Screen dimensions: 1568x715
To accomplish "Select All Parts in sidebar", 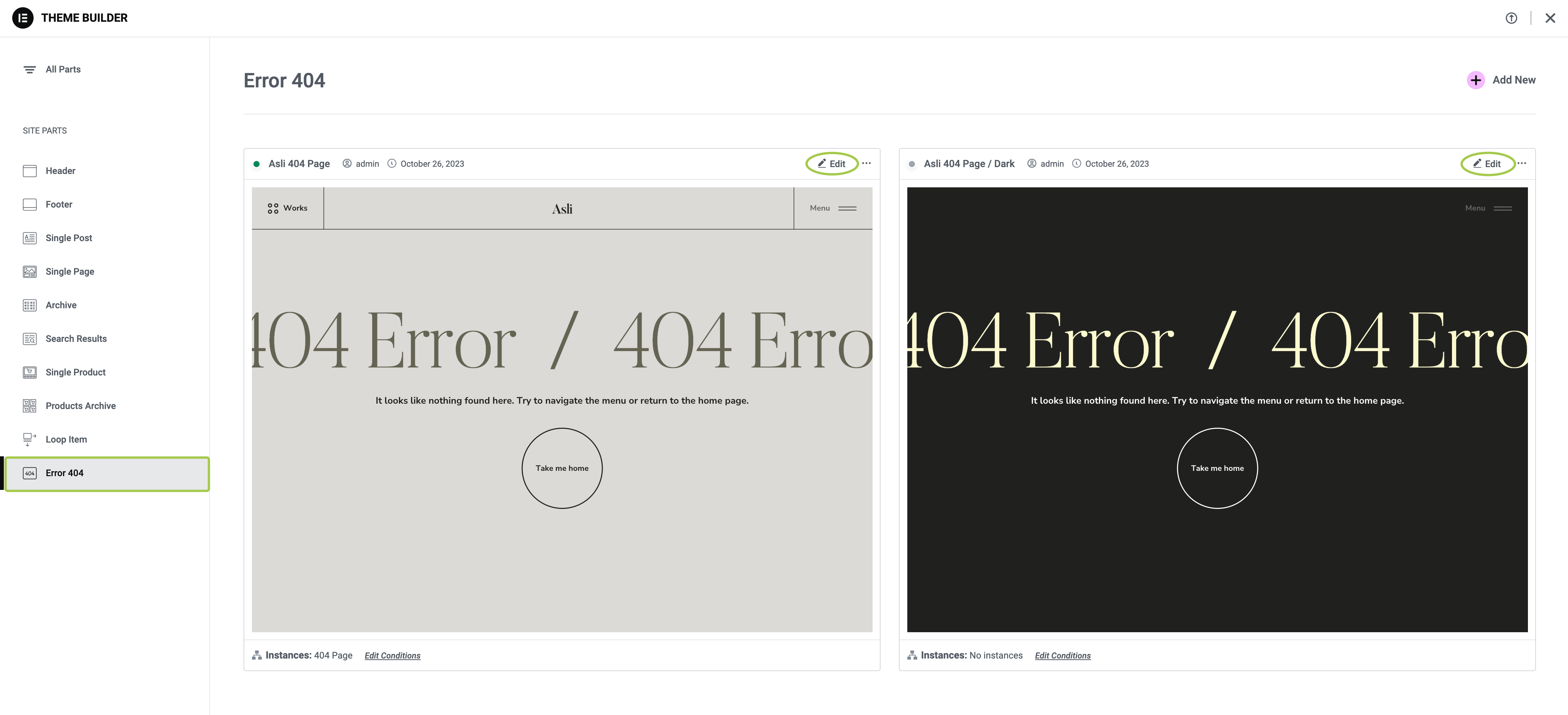I will point(63,69).
